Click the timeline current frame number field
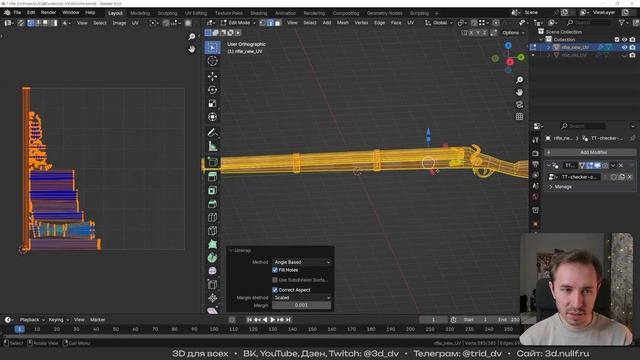The width and height of the screenshot is (640, 360). click(433, 320)
